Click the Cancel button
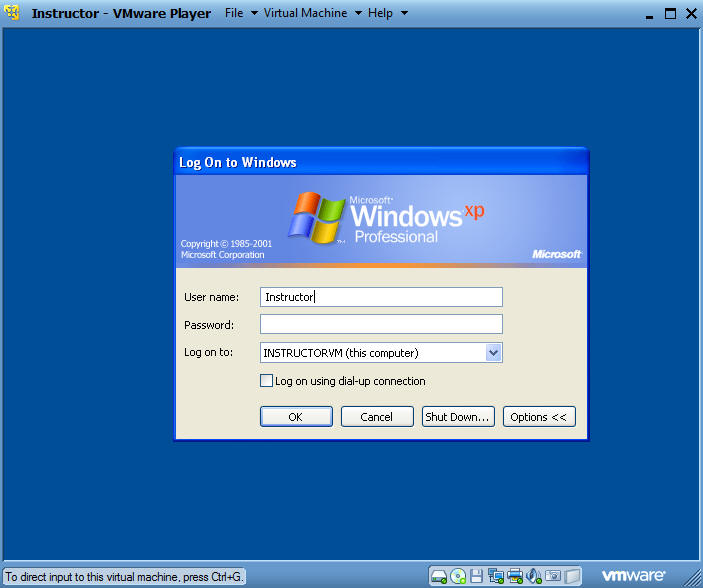 pyautogui.click(x=377, y=417)
